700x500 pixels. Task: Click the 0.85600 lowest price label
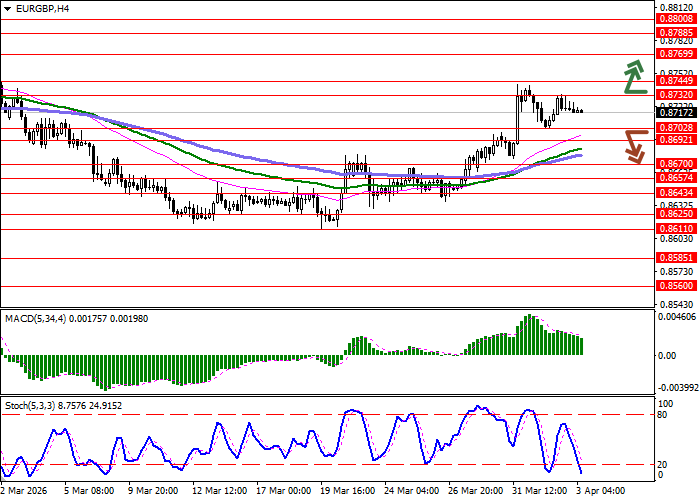tap(676, 285)
